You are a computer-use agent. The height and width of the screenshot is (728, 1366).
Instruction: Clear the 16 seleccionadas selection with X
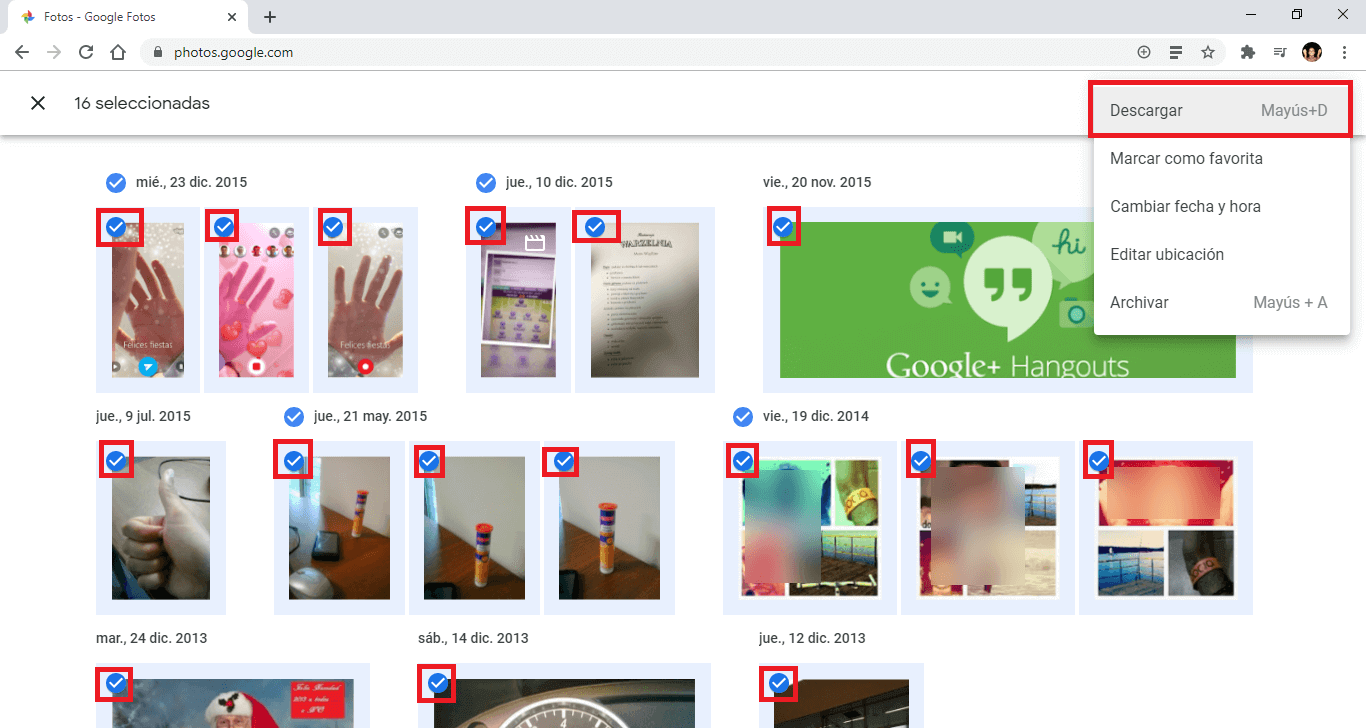click(x=38, y=103)
